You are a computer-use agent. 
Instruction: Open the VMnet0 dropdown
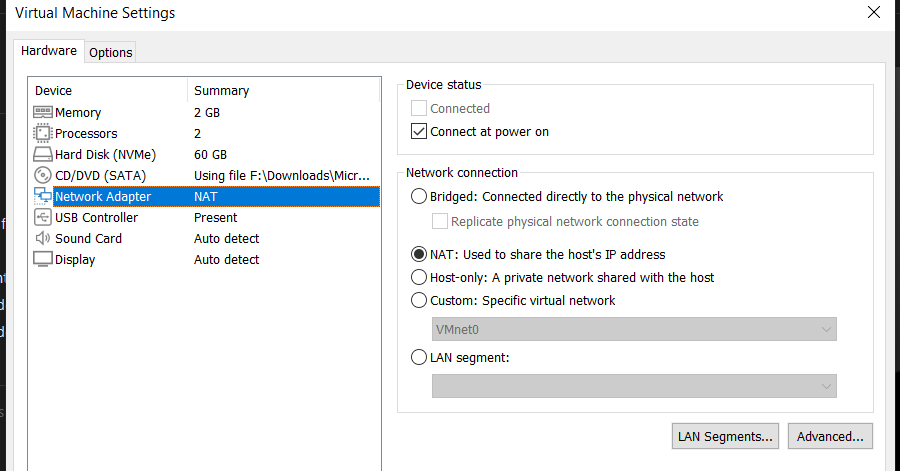(634, 329)
